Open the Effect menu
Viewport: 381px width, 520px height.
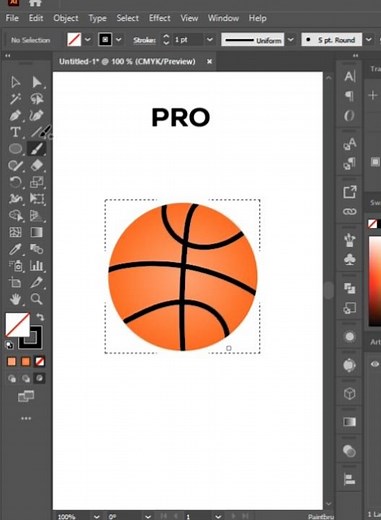[x=160, y=18]
